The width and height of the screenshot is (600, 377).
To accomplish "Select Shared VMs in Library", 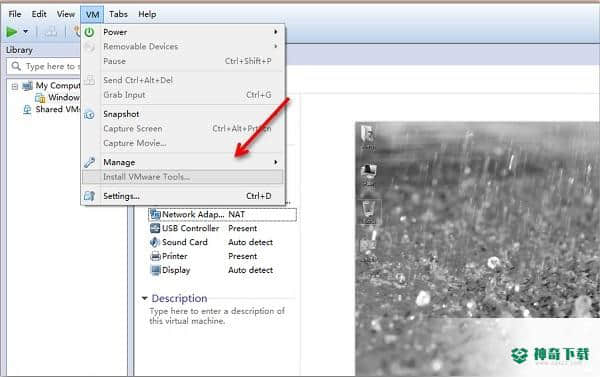I will pos(58,109).
